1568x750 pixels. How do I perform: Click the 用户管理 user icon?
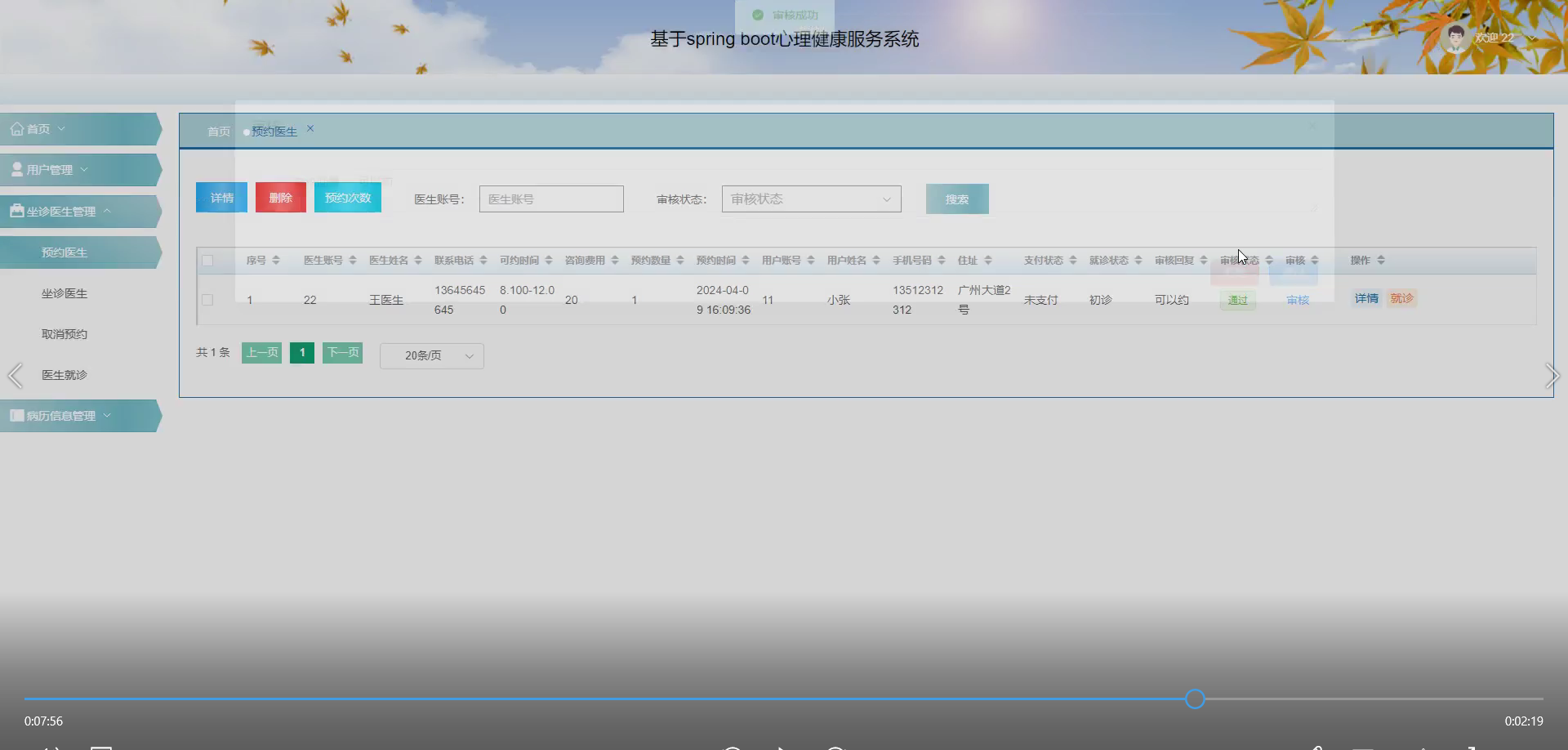click(16, 169)
